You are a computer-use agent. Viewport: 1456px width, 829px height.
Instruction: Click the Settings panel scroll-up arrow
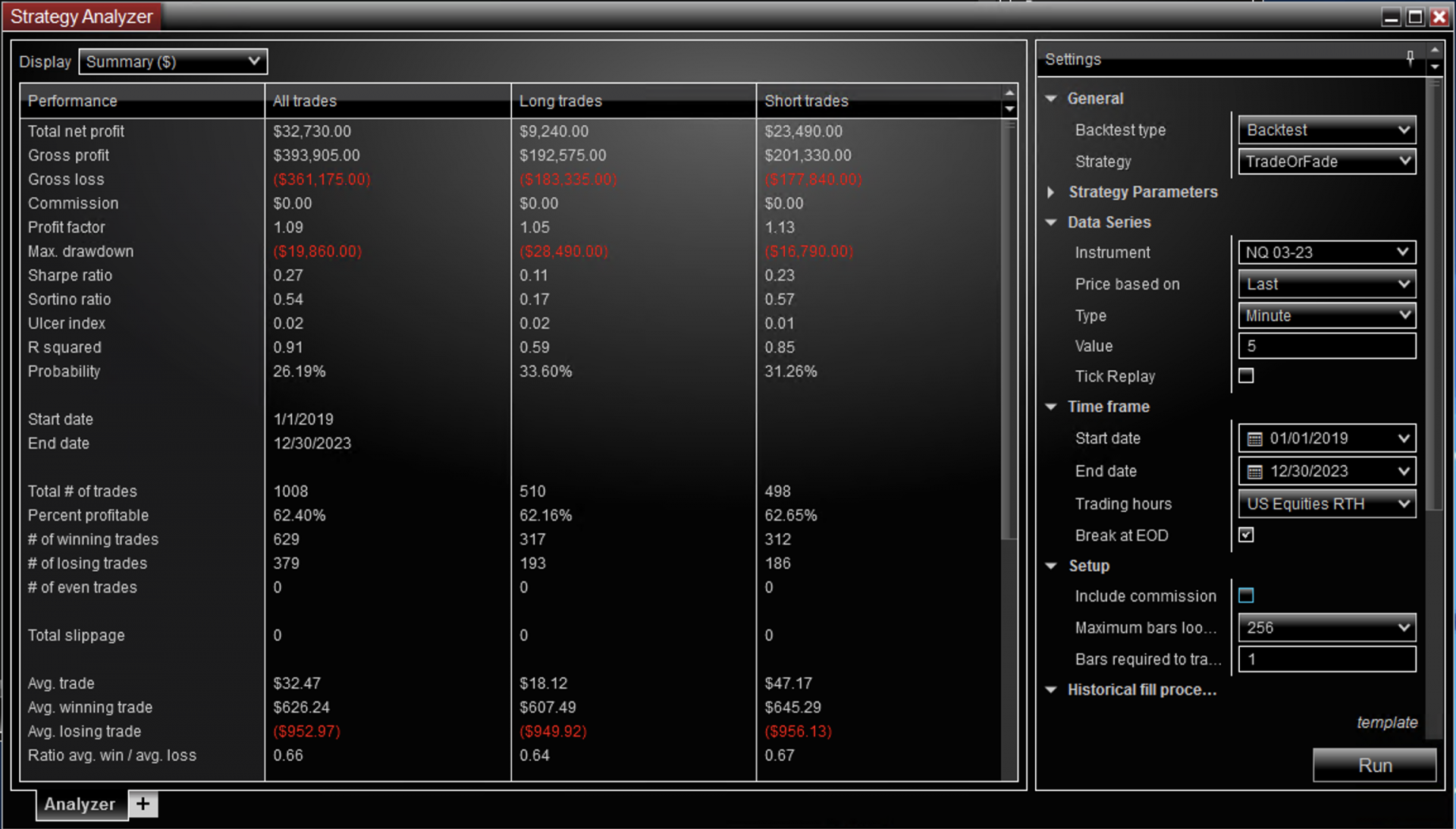(x=1434, y=50)
